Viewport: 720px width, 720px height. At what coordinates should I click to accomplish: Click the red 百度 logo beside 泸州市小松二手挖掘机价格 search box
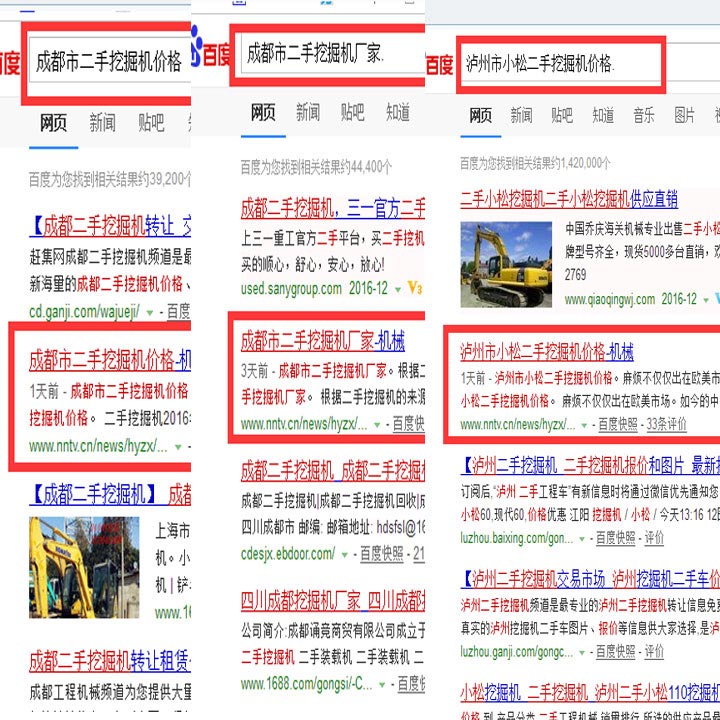coord(439,65)
